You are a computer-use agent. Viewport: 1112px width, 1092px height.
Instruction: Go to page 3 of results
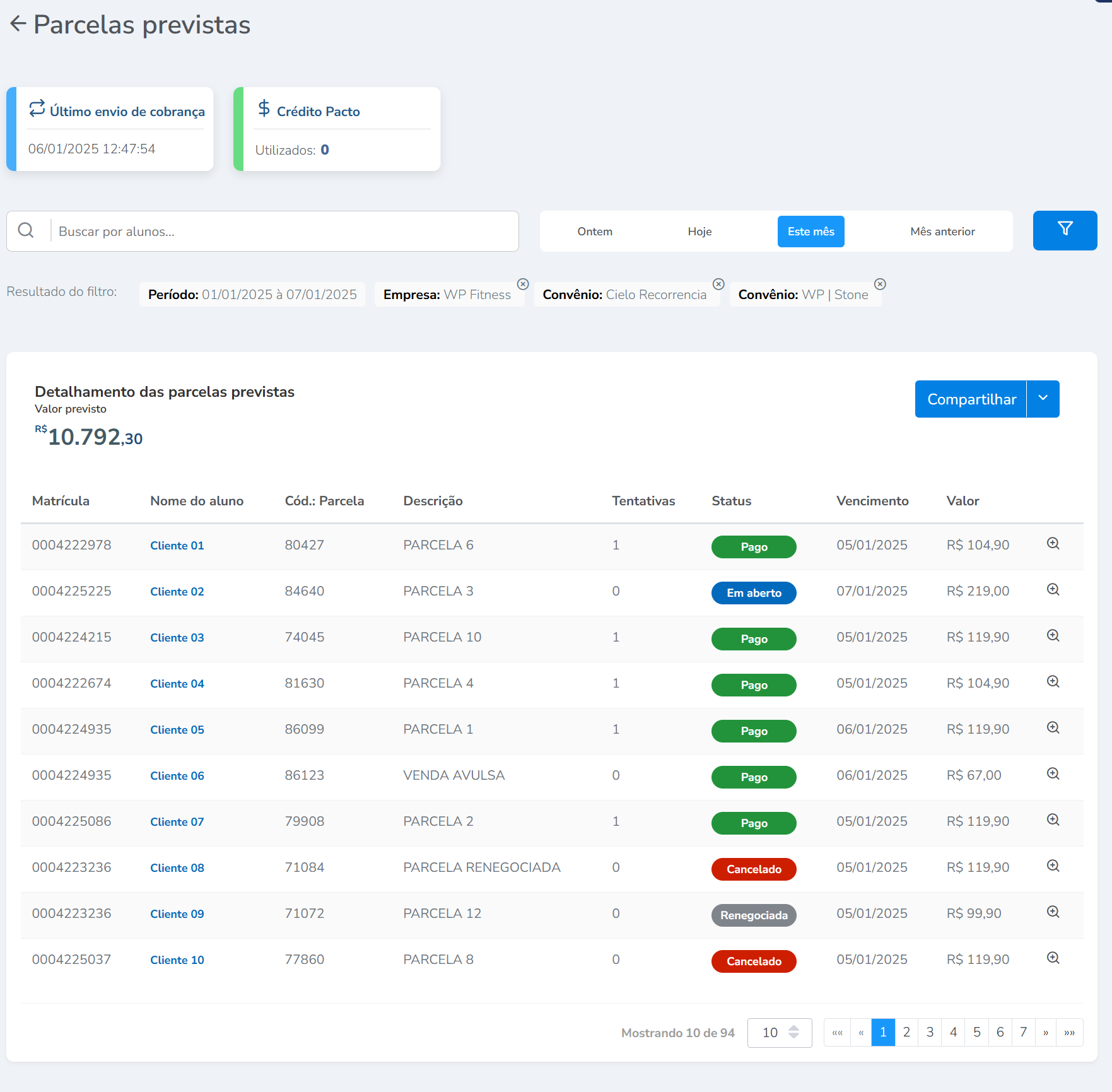[929, 1033]
